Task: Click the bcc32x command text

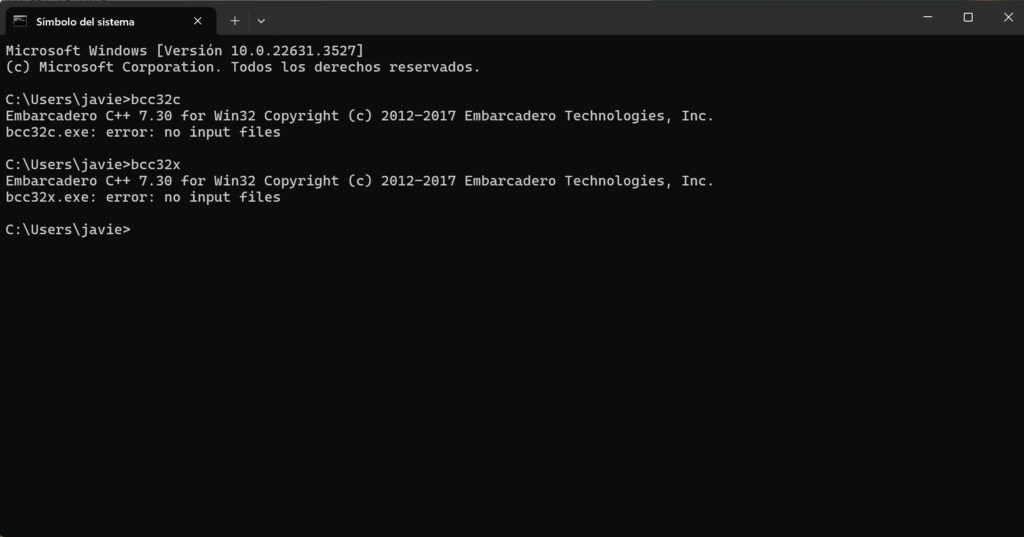Action: pos(155,165)
